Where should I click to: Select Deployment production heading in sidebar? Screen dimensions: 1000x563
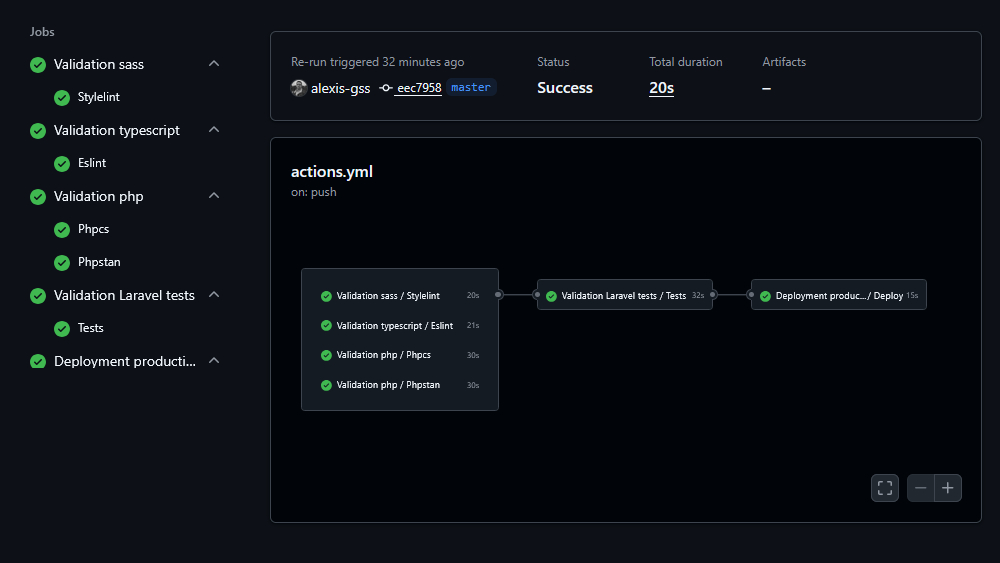pyautogui.click(x=125, y=361)
